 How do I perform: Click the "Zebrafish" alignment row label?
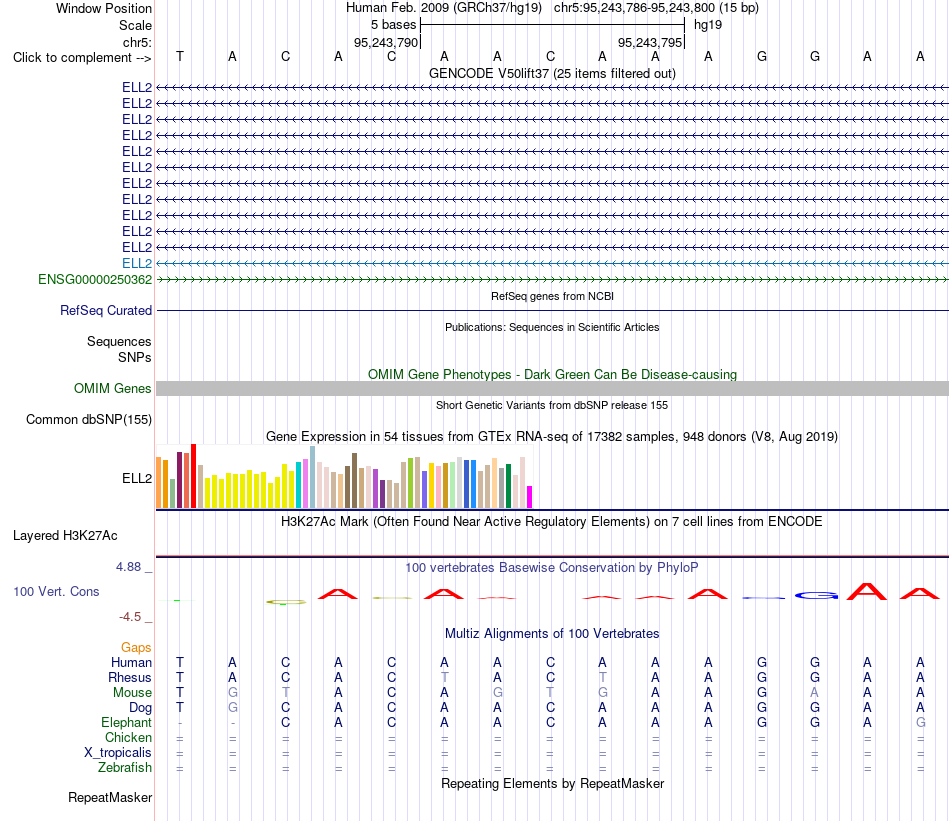[x=125, y=767]
